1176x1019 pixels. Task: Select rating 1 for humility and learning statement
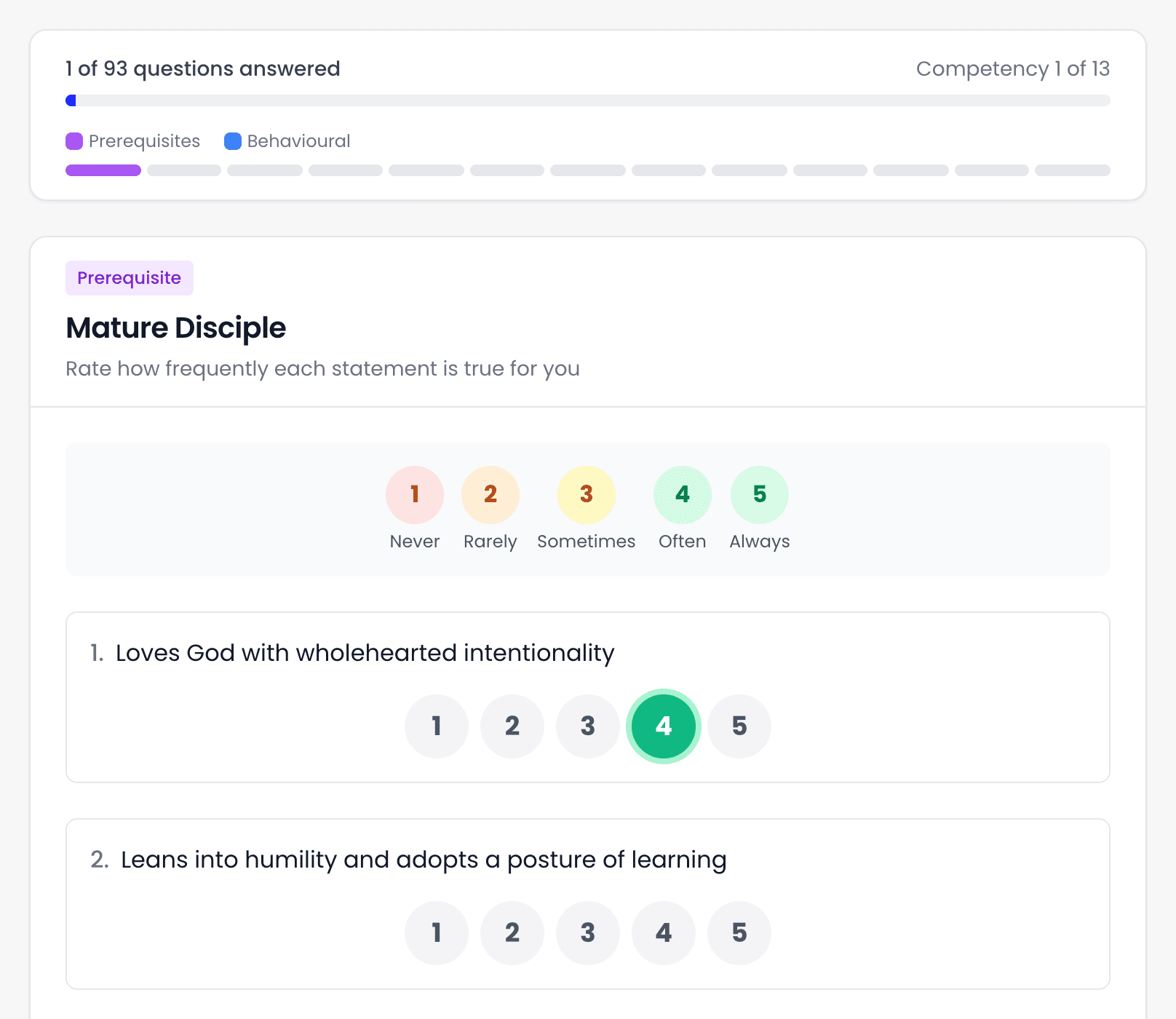point(437,933)
